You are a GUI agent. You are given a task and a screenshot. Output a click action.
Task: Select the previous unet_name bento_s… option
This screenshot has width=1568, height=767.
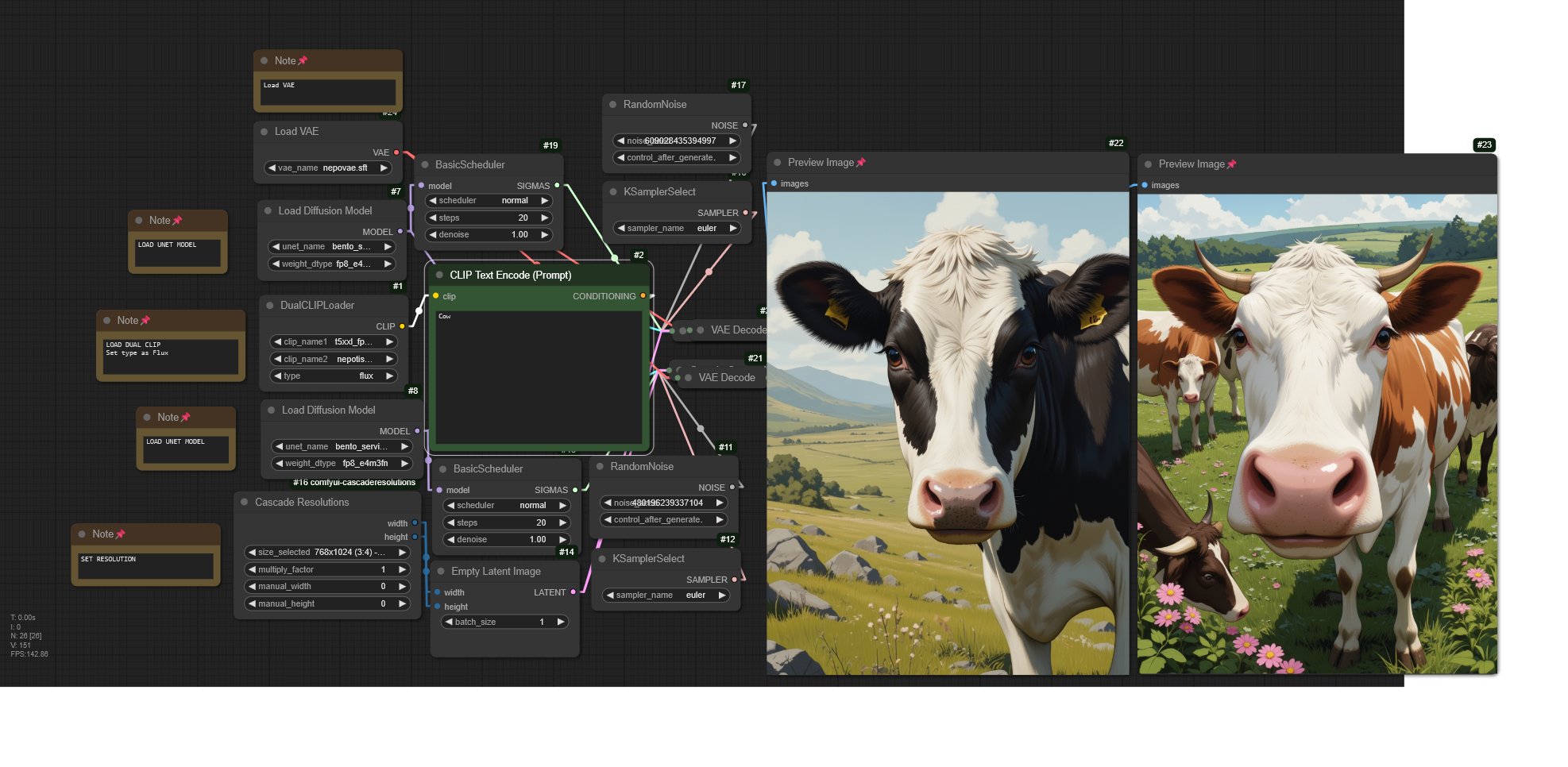276,246
